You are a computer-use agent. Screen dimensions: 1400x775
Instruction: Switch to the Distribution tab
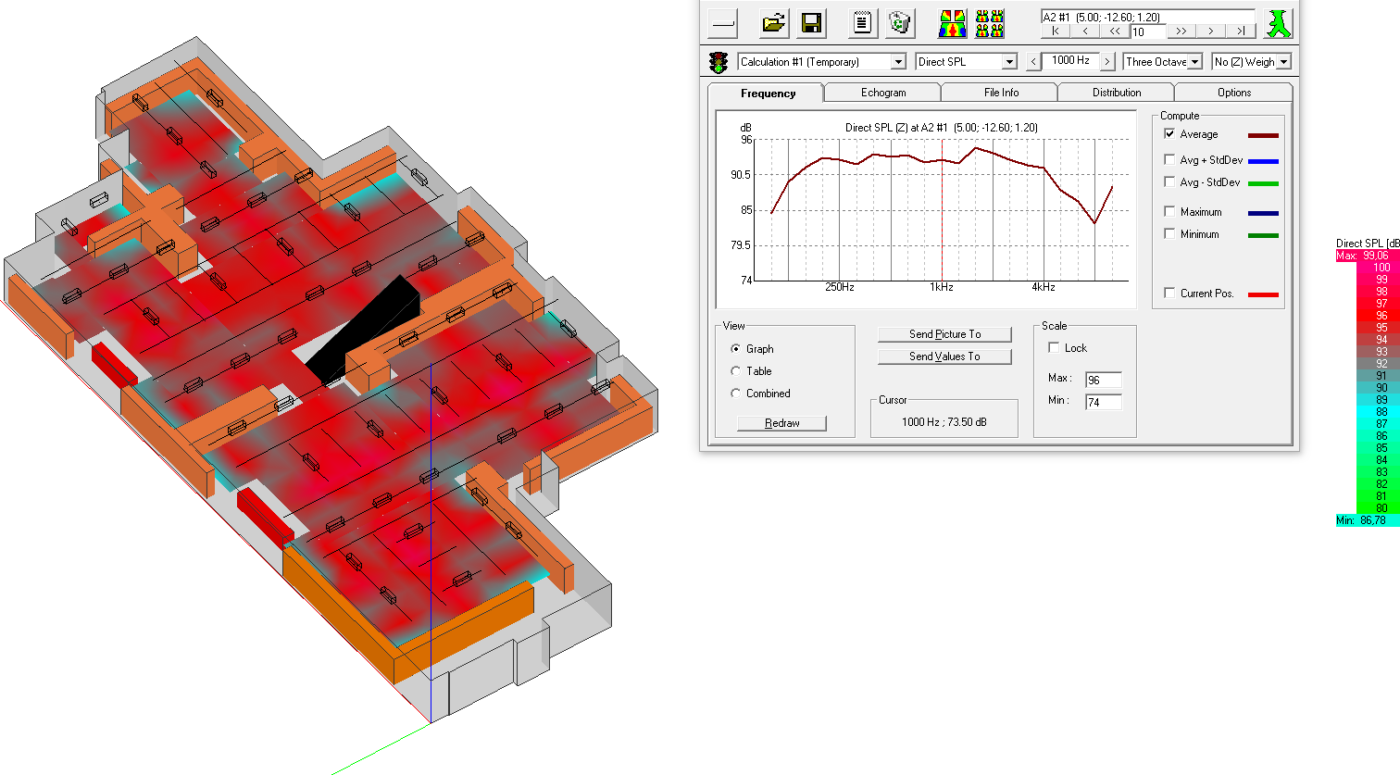pyautogui.click(x=1117, y=93)
